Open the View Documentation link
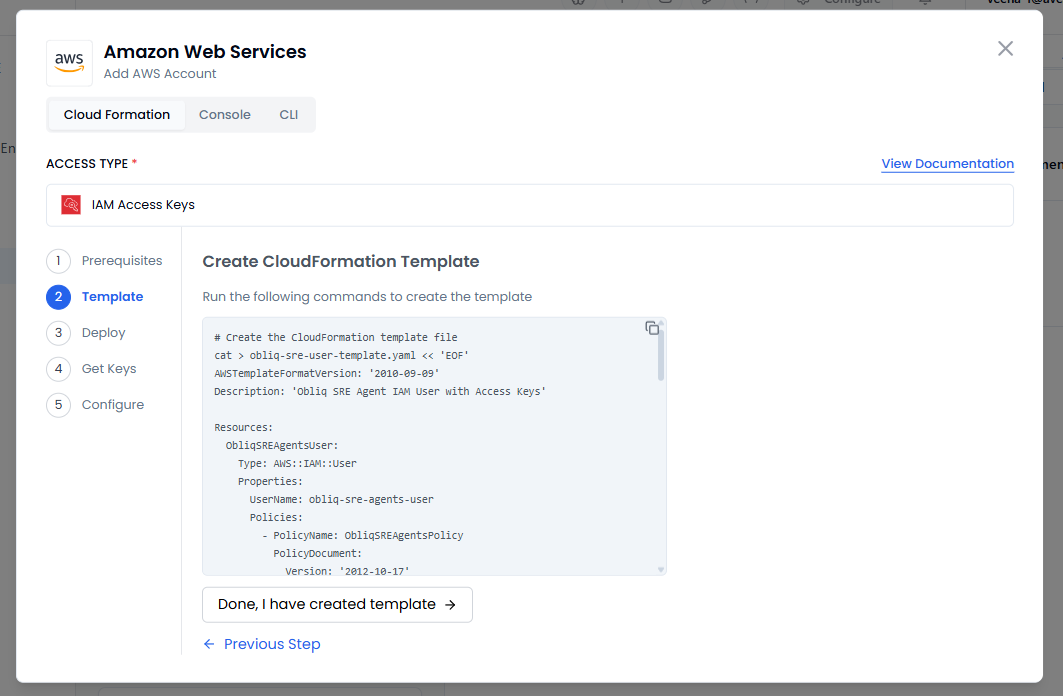This screenshot has height=696, width=1063. click(x=947, y=164)
